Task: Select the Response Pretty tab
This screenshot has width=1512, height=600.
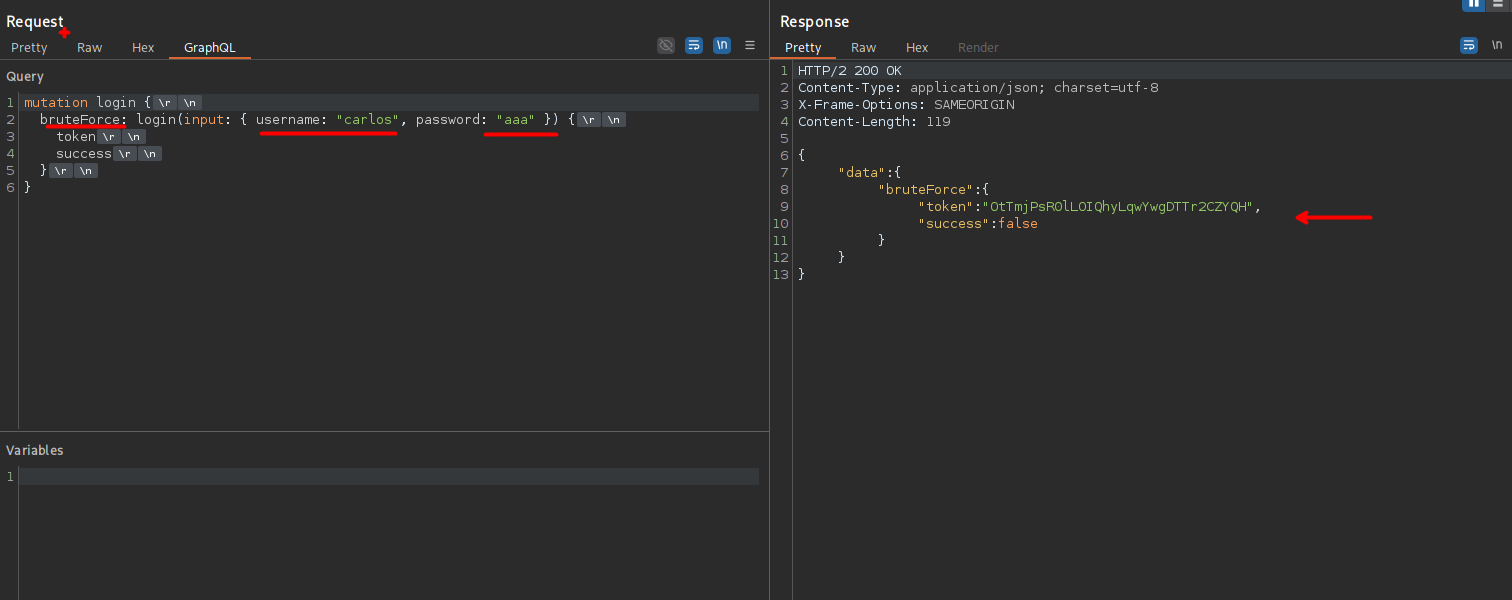Action: [803, 48]
